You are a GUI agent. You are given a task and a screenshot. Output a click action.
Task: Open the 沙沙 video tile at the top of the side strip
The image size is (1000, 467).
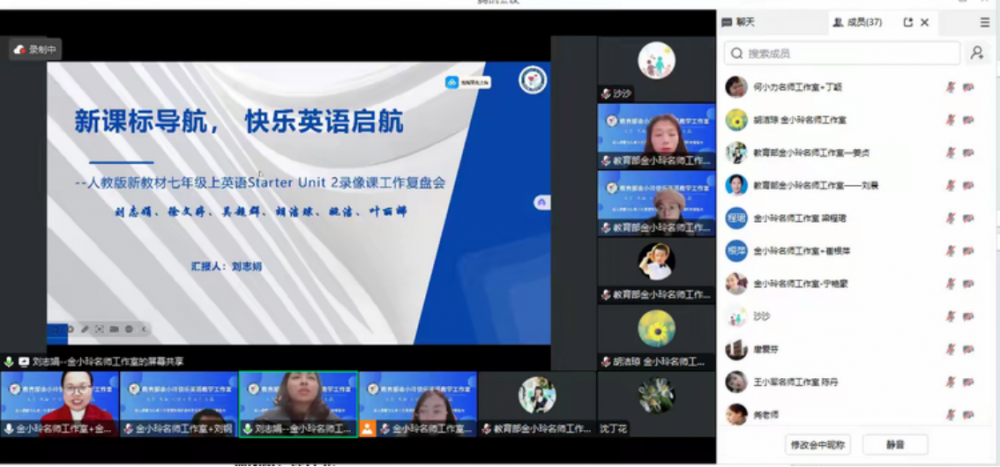pyautogui.click(x=656, y=68)
